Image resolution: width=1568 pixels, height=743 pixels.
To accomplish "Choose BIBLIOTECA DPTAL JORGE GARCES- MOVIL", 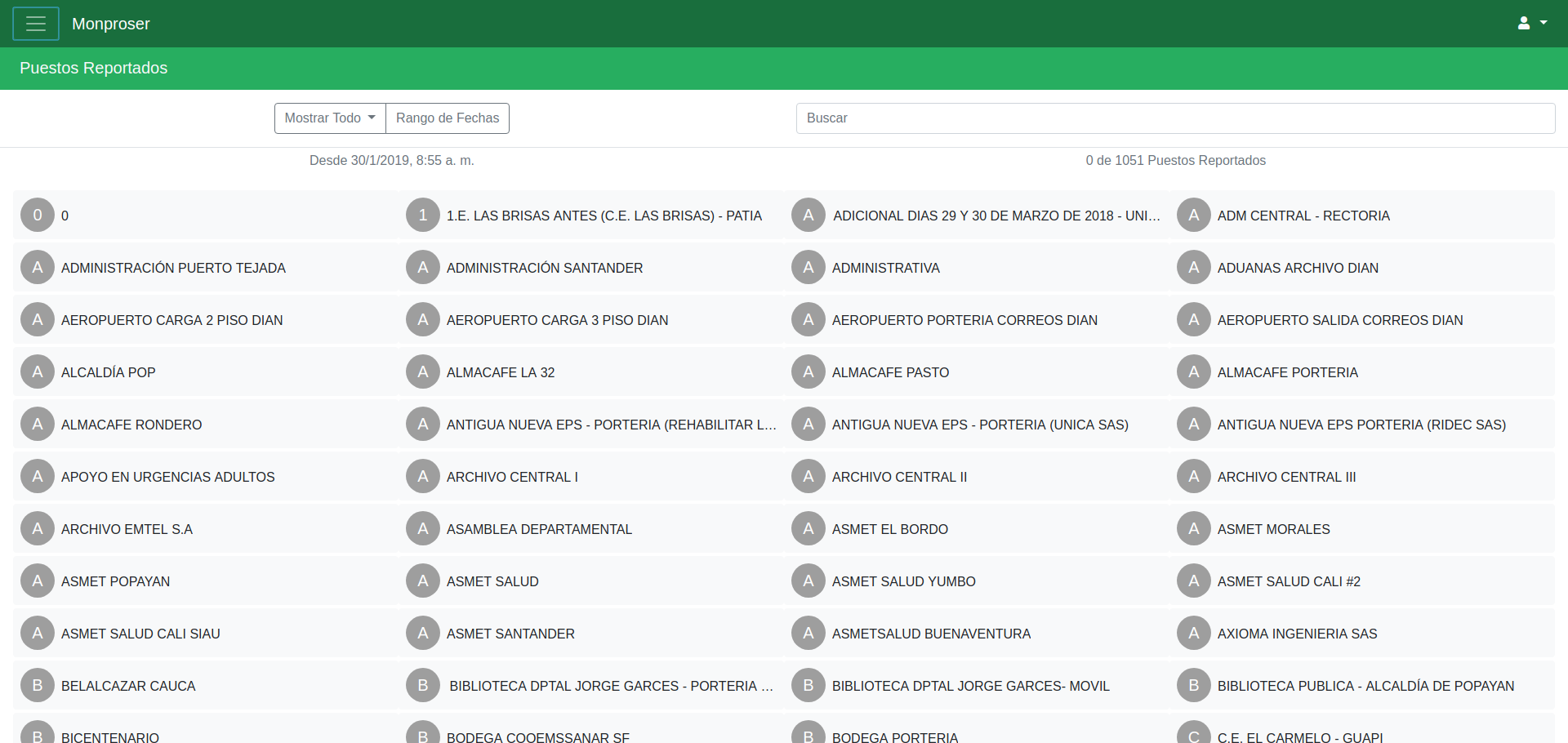I will point(970,686).
